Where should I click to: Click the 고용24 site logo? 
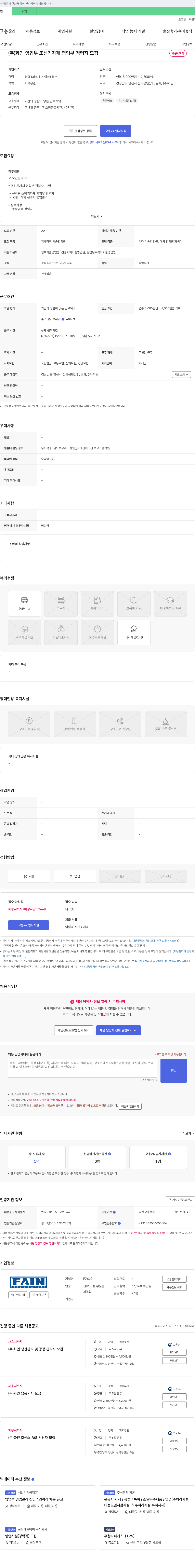pos(7,31)
